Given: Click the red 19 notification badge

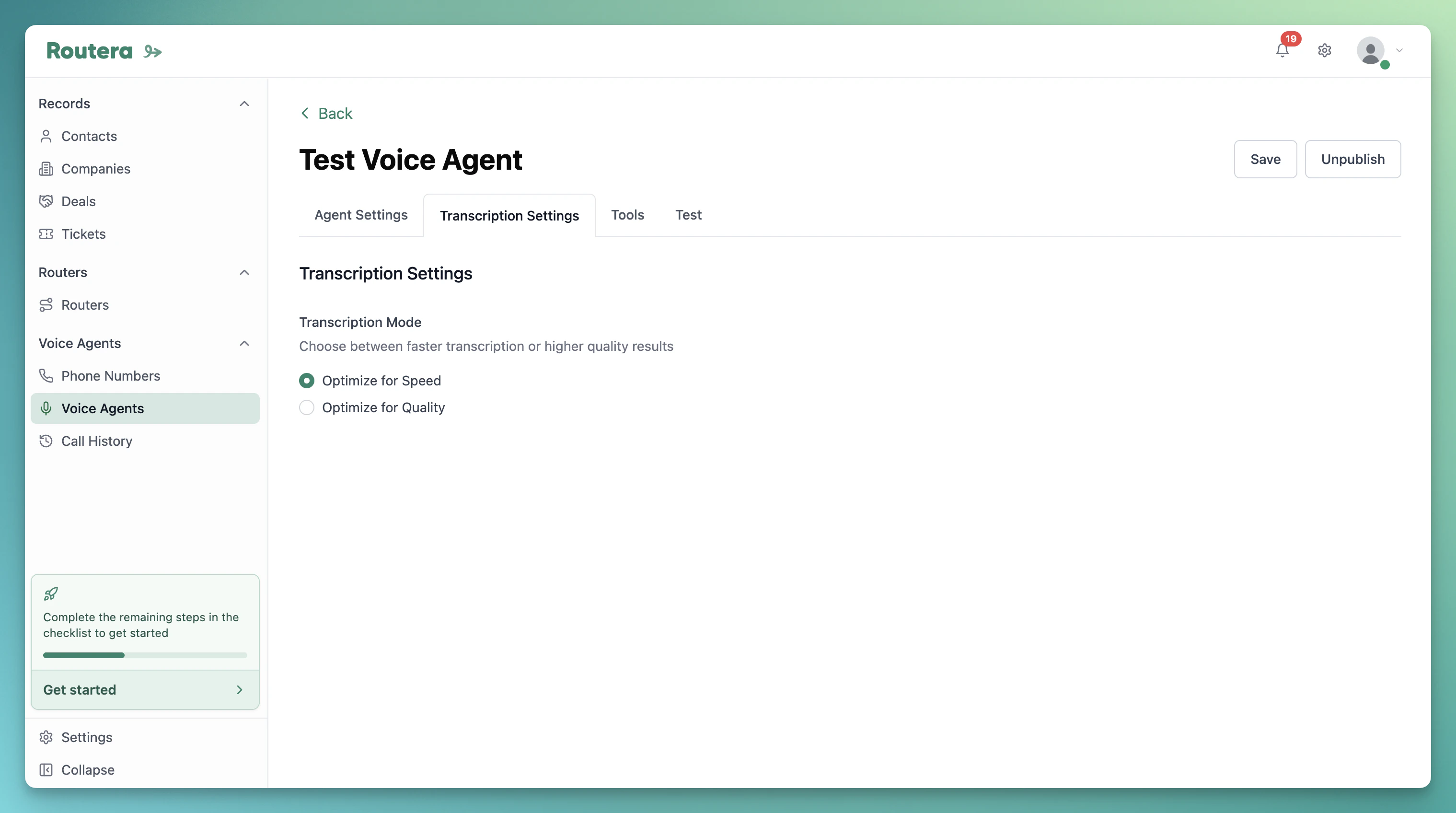Looking at the screenshot, I should point(1290,38).
